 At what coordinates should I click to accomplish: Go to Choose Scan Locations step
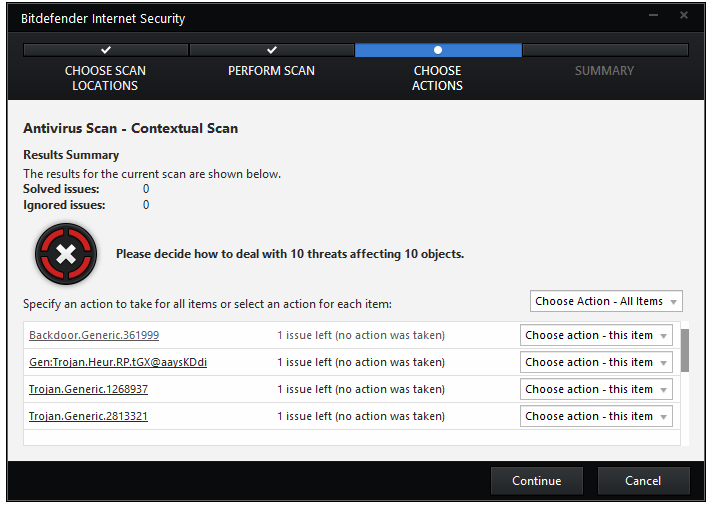pyautogui.click(x=105, y=78)
